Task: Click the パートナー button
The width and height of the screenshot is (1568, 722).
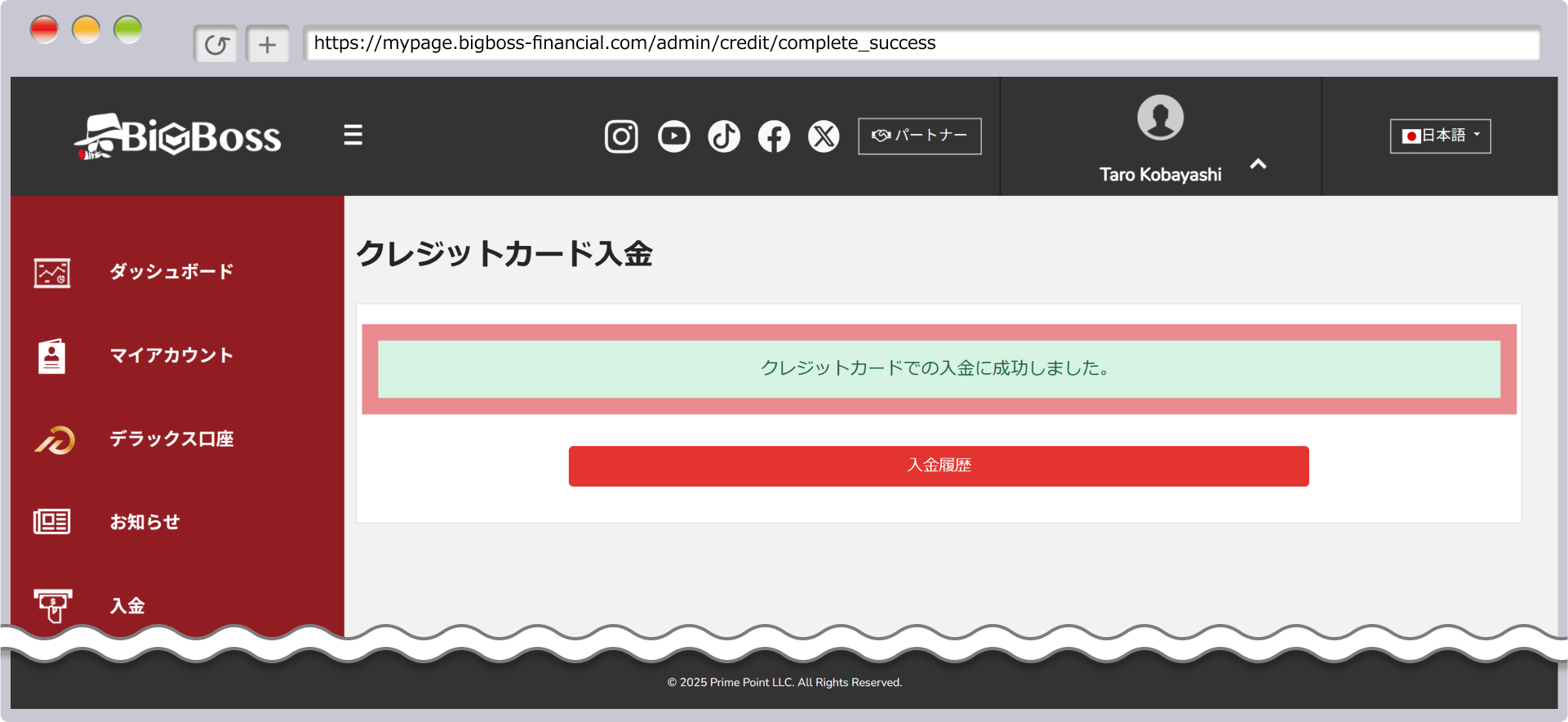Action: (x=919, y=136)
